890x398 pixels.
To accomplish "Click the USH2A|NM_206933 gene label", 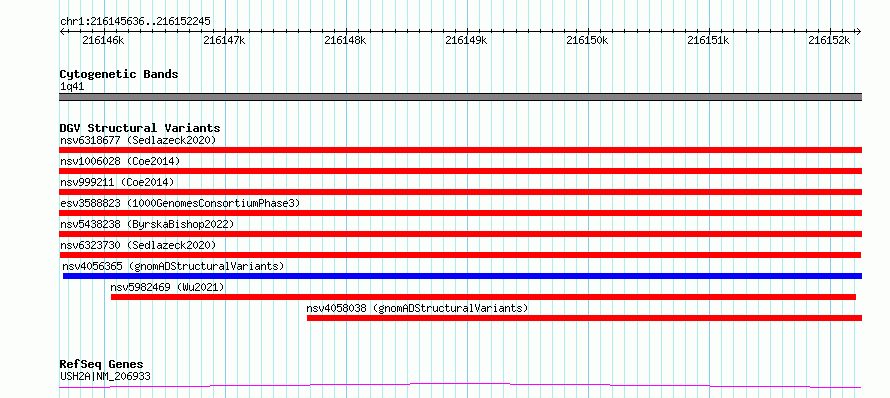I will point(105,376).
